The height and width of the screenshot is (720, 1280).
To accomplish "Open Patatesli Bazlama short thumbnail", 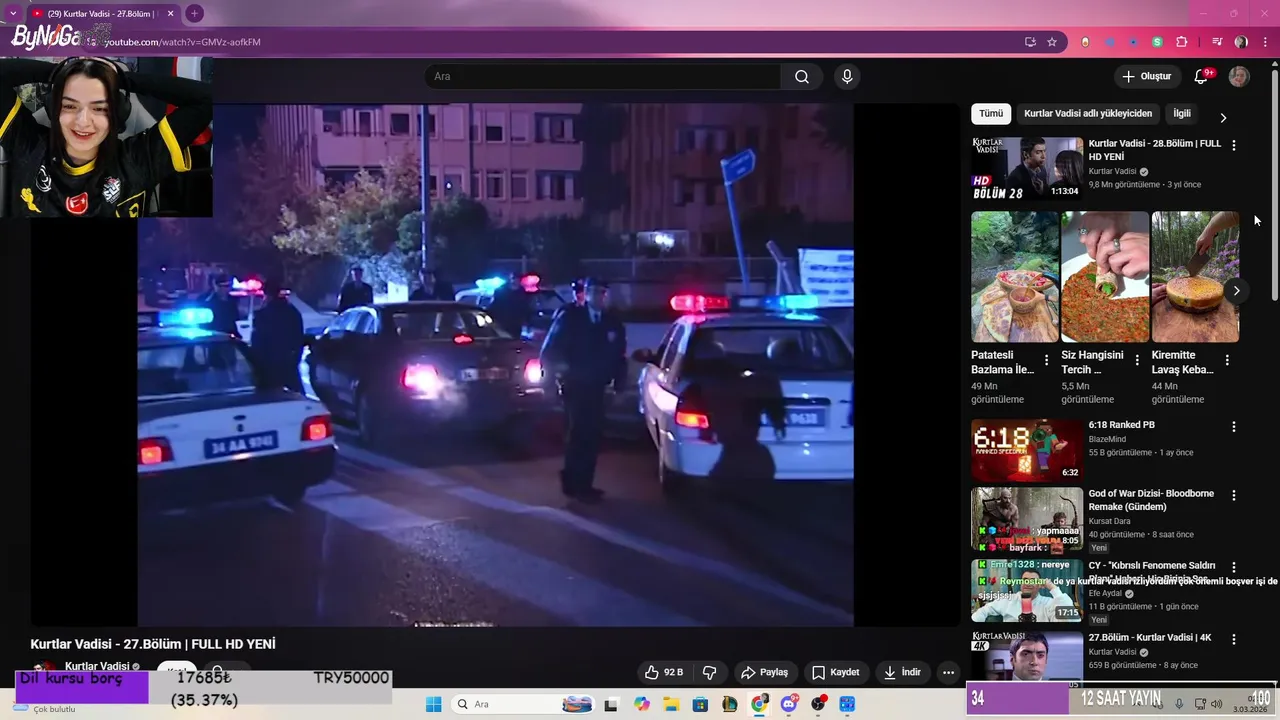I will [1014, 277].
